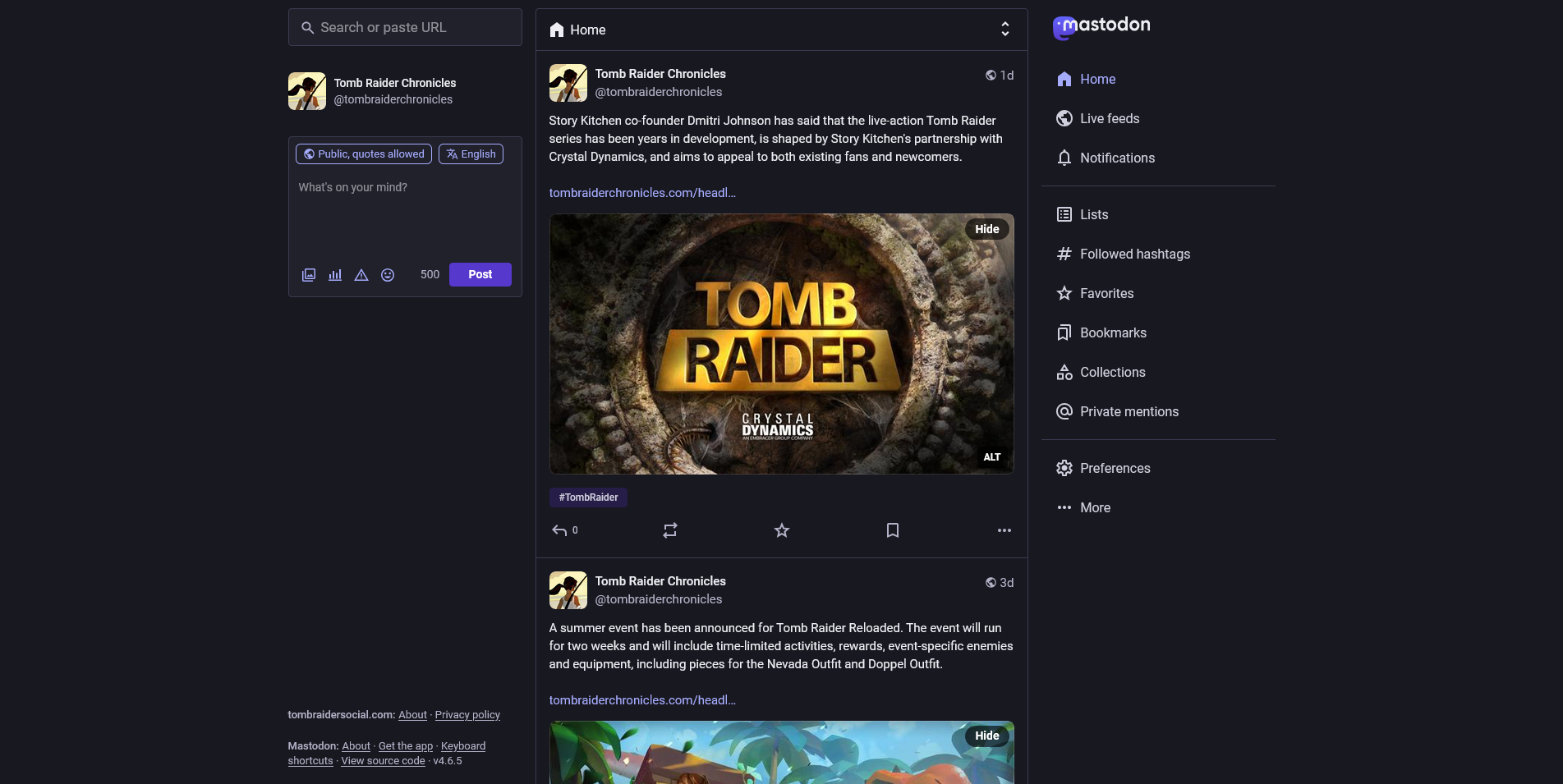Change post visibility from Public, quotes allowed
This screenshot has width=1563, height=784.
(364, 154)
